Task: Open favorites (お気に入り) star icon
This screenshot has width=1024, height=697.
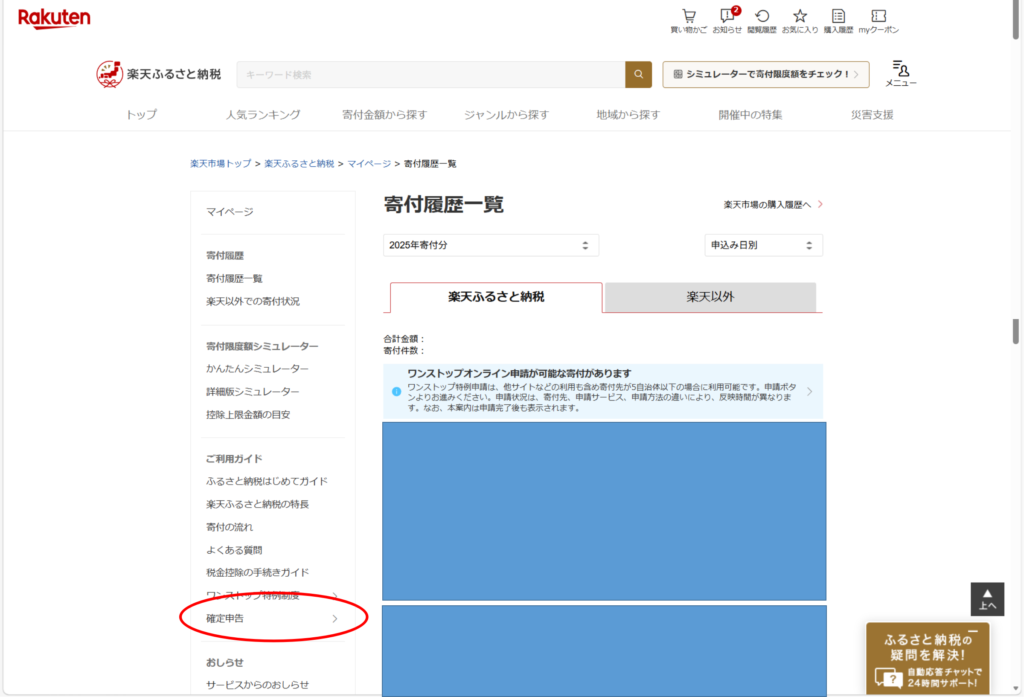Action: click(800, 17)
